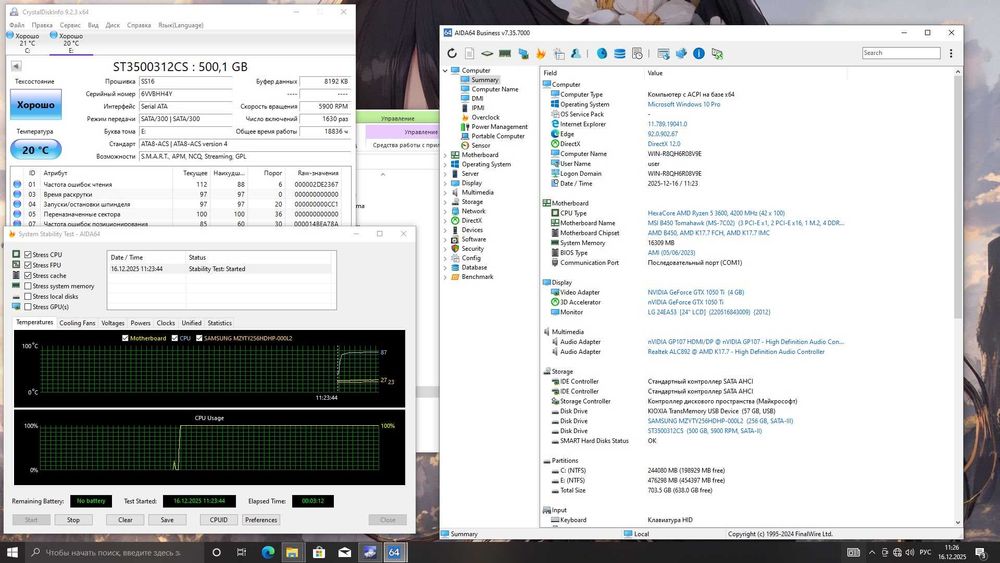Open Microsoft Edge from the taskbar
1000x563 pixels.
pos(268,552)
